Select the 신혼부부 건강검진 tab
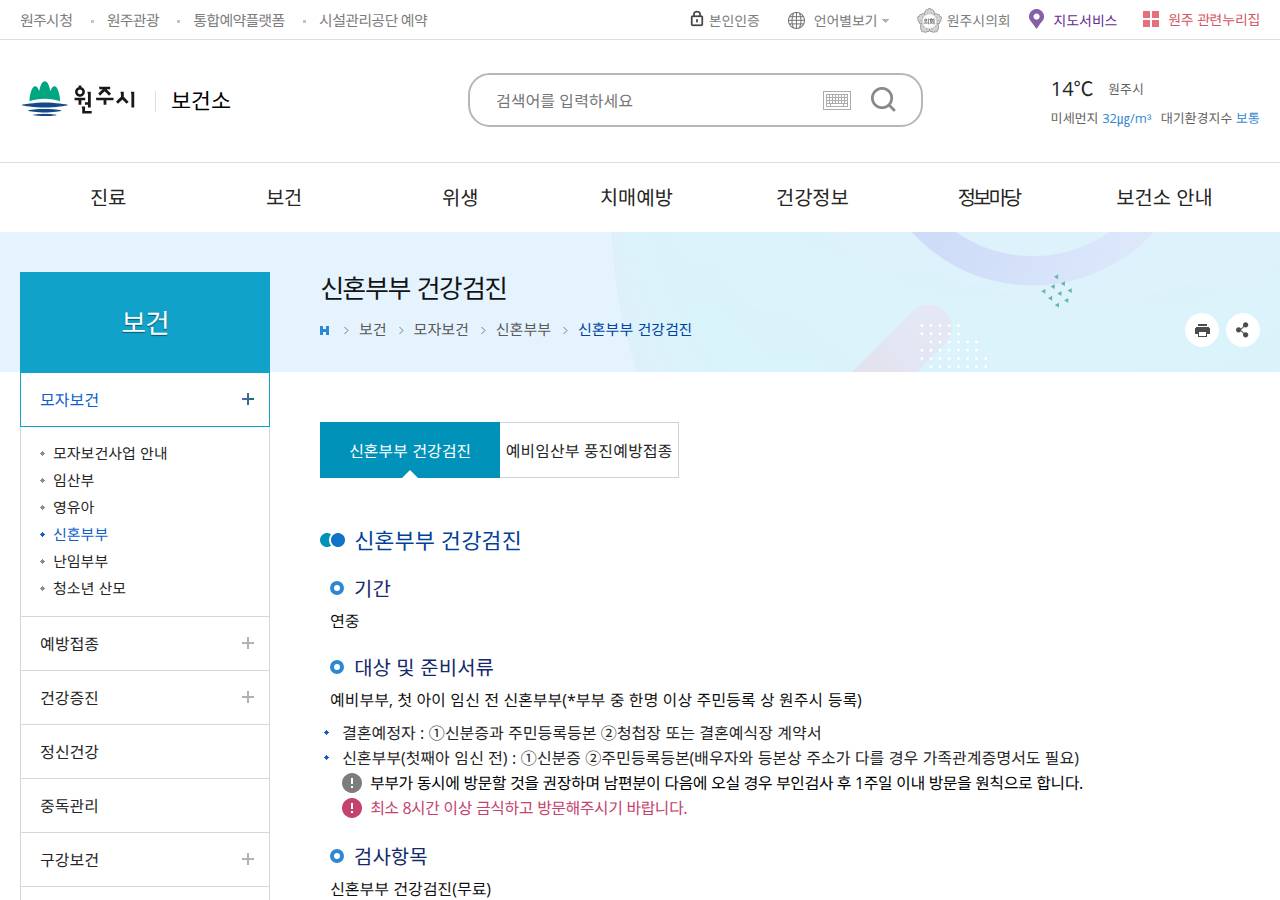 point(410,450)
